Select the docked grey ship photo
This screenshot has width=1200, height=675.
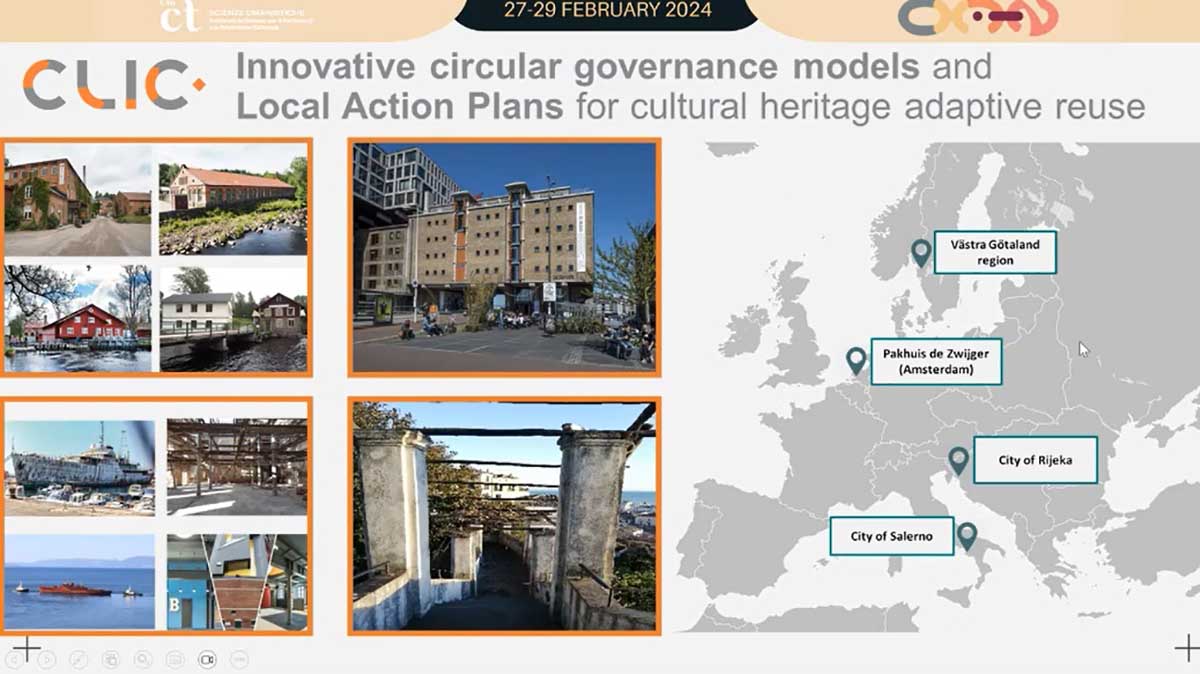click(x=80, y=468)
